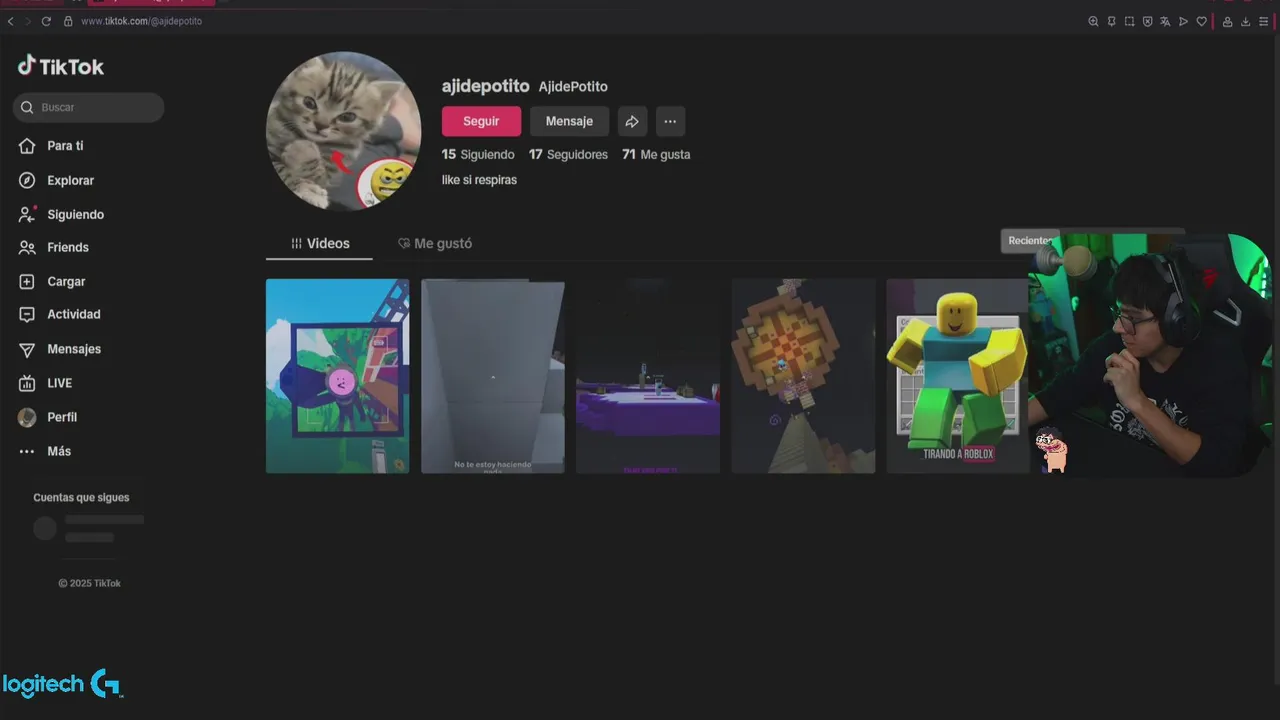
Task: Open Cargar to upload a video
Action: (66, 282)
